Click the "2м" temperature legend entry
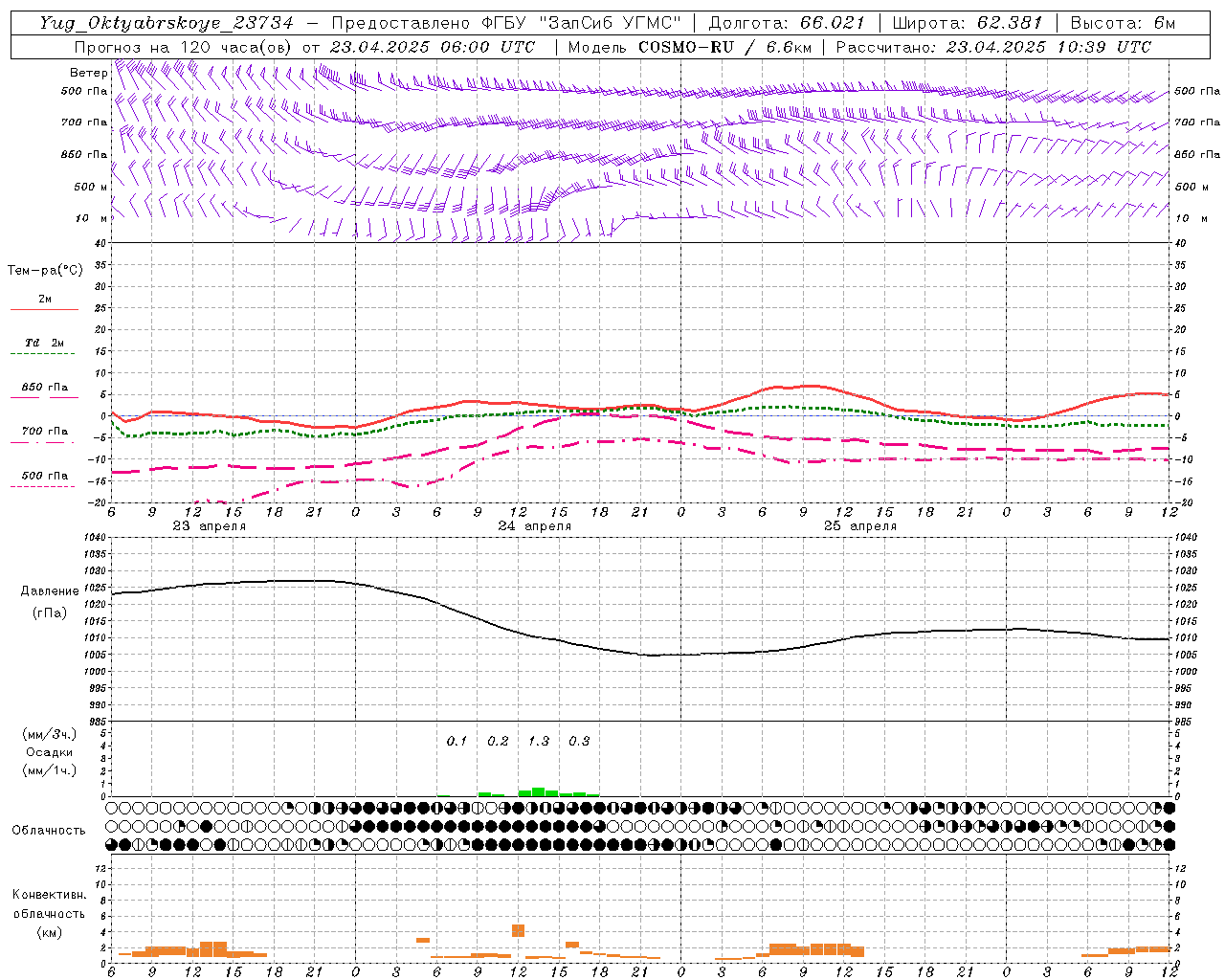The width and height of the screenshot is (1225, 980). (45, 300)
